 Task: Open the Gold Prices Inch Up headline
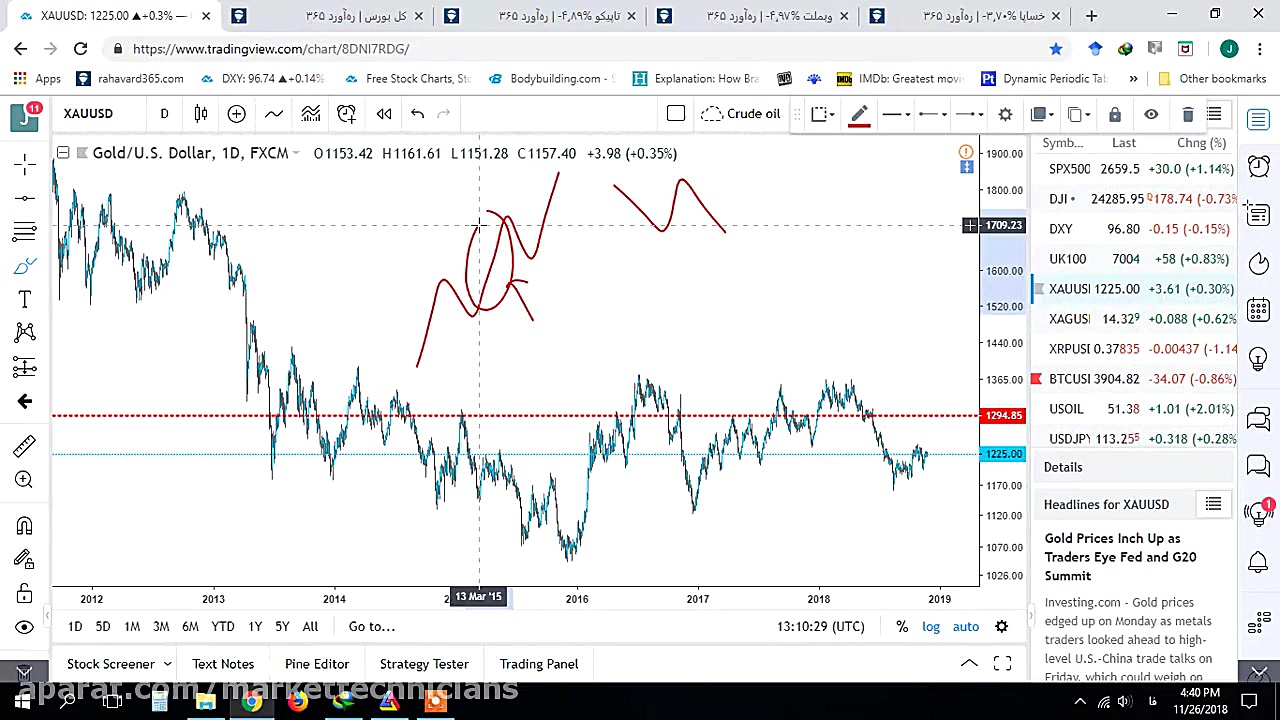point(1120,557)
